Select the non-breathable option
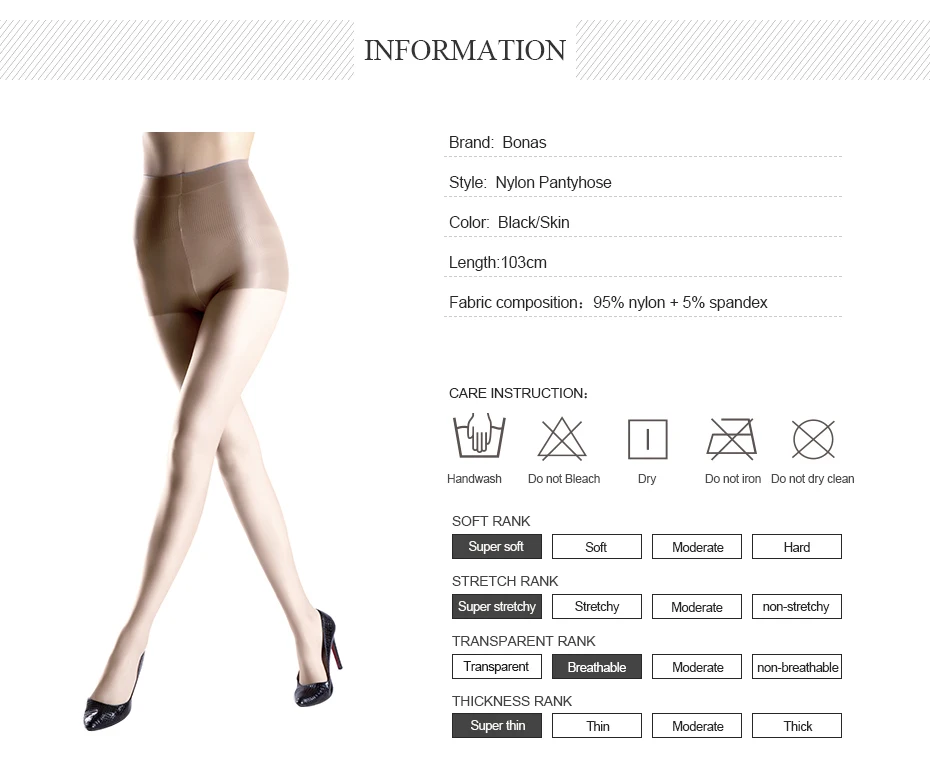The image size is (930, 765). (x=797, y=667)
